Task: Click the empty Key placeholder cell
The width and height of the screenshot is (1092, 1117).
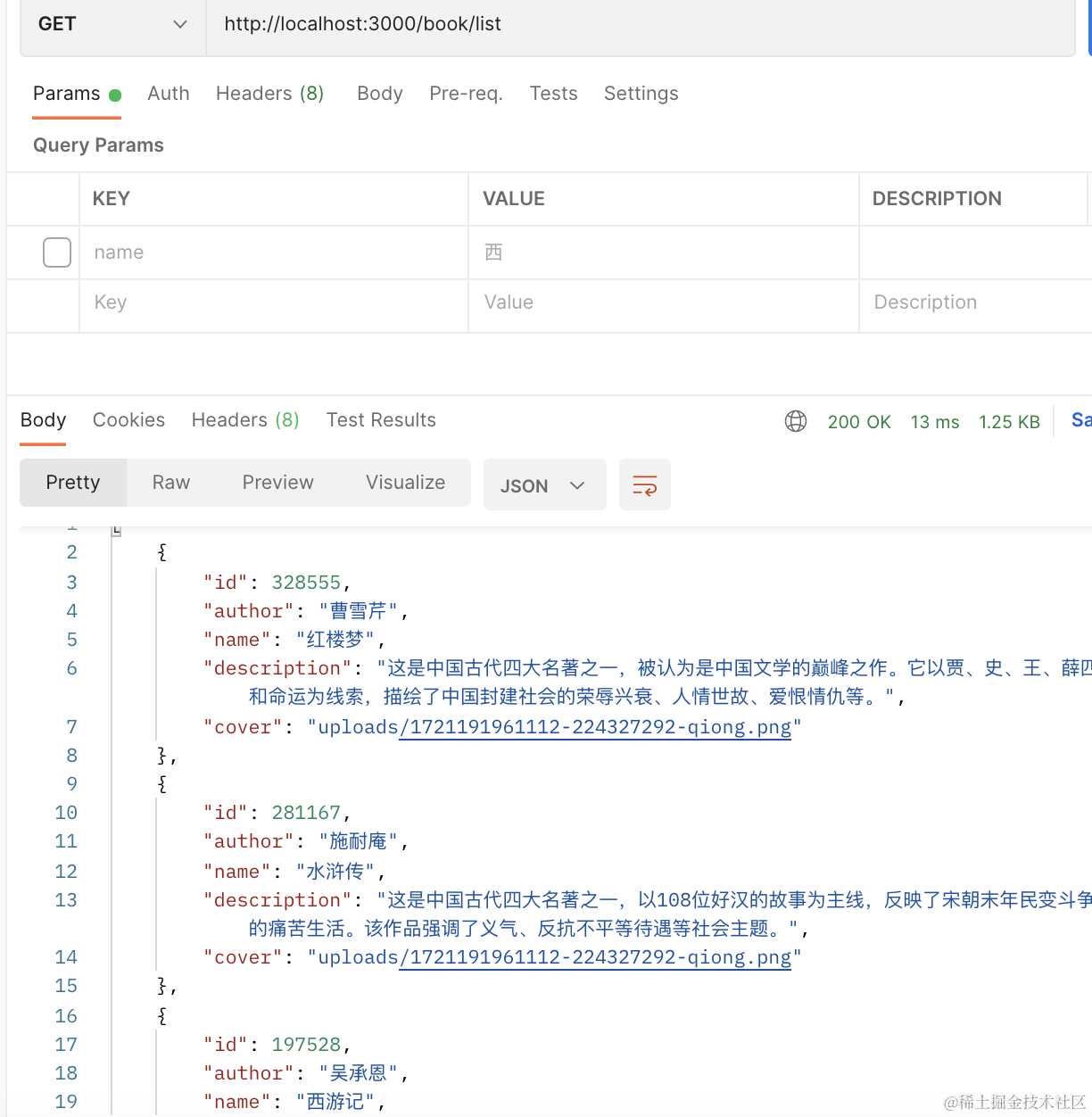Action: [273, 302]
